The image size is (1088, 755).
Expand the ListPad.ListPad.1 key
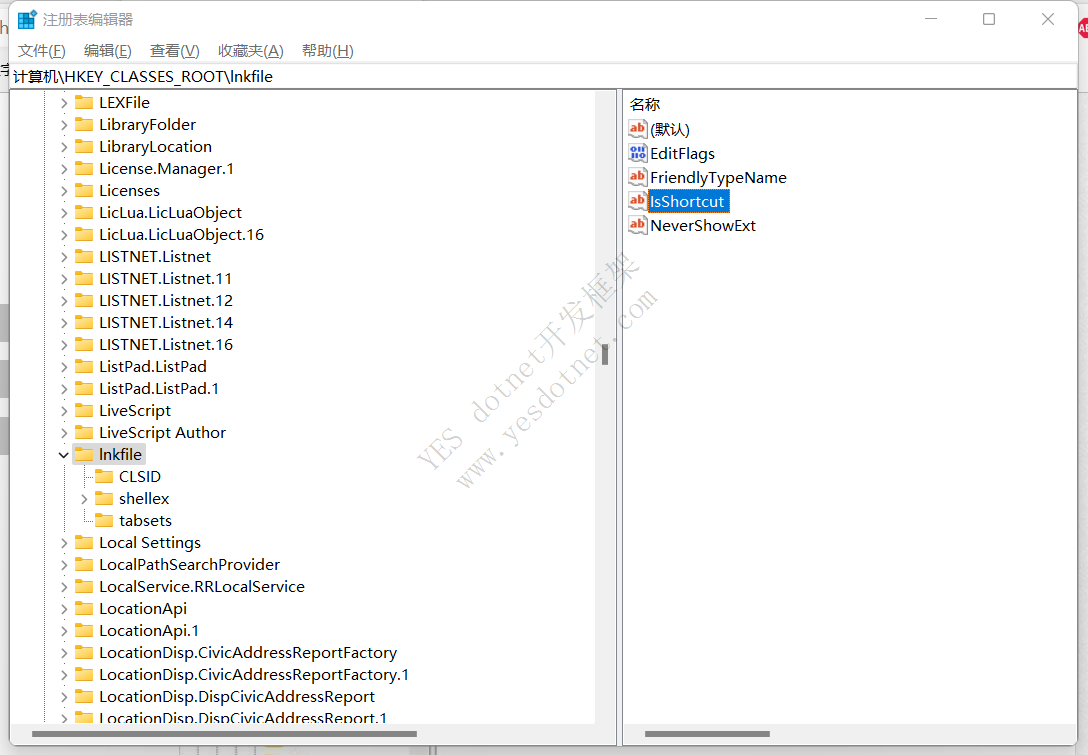click(64, 389)
